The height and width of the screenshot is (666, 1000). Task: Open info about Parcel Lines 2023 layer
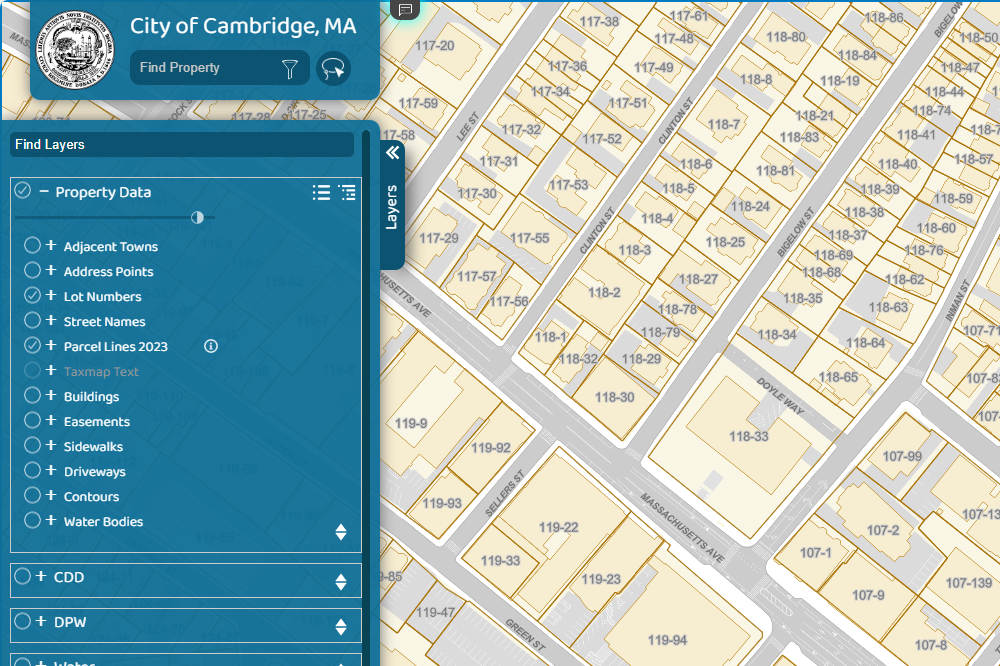click(210, 345)
